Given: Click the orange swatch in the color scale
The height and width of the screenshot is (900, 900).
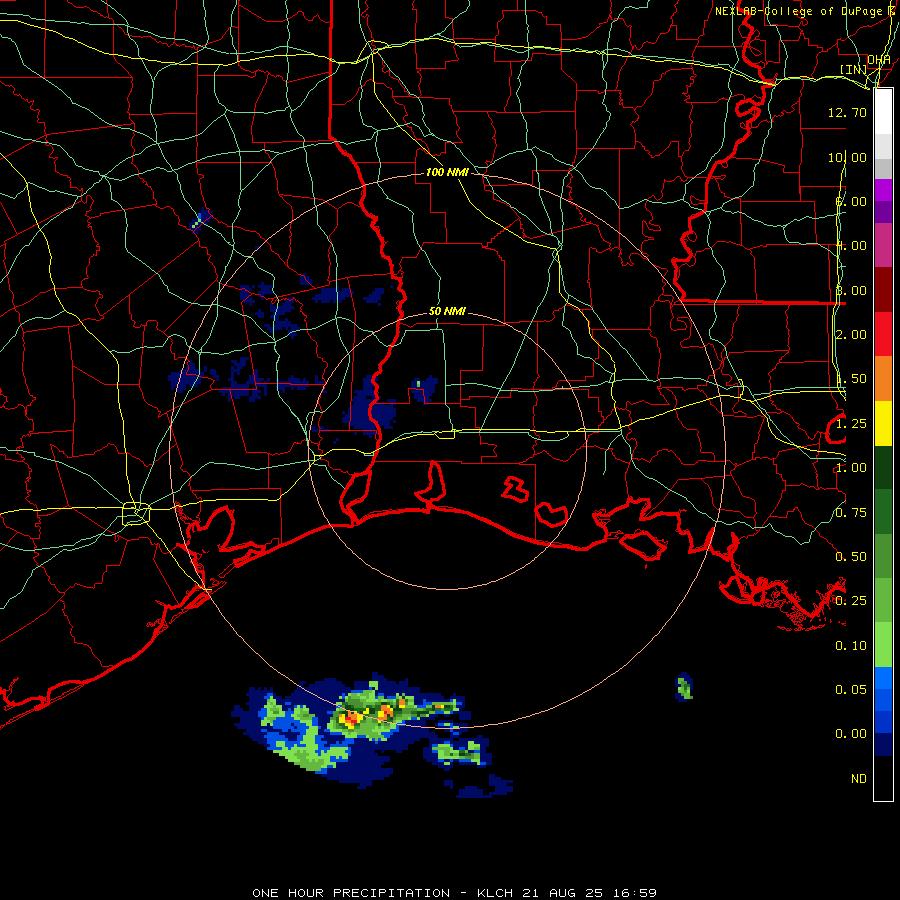Looking at the screenshot, I should point(883,379).
